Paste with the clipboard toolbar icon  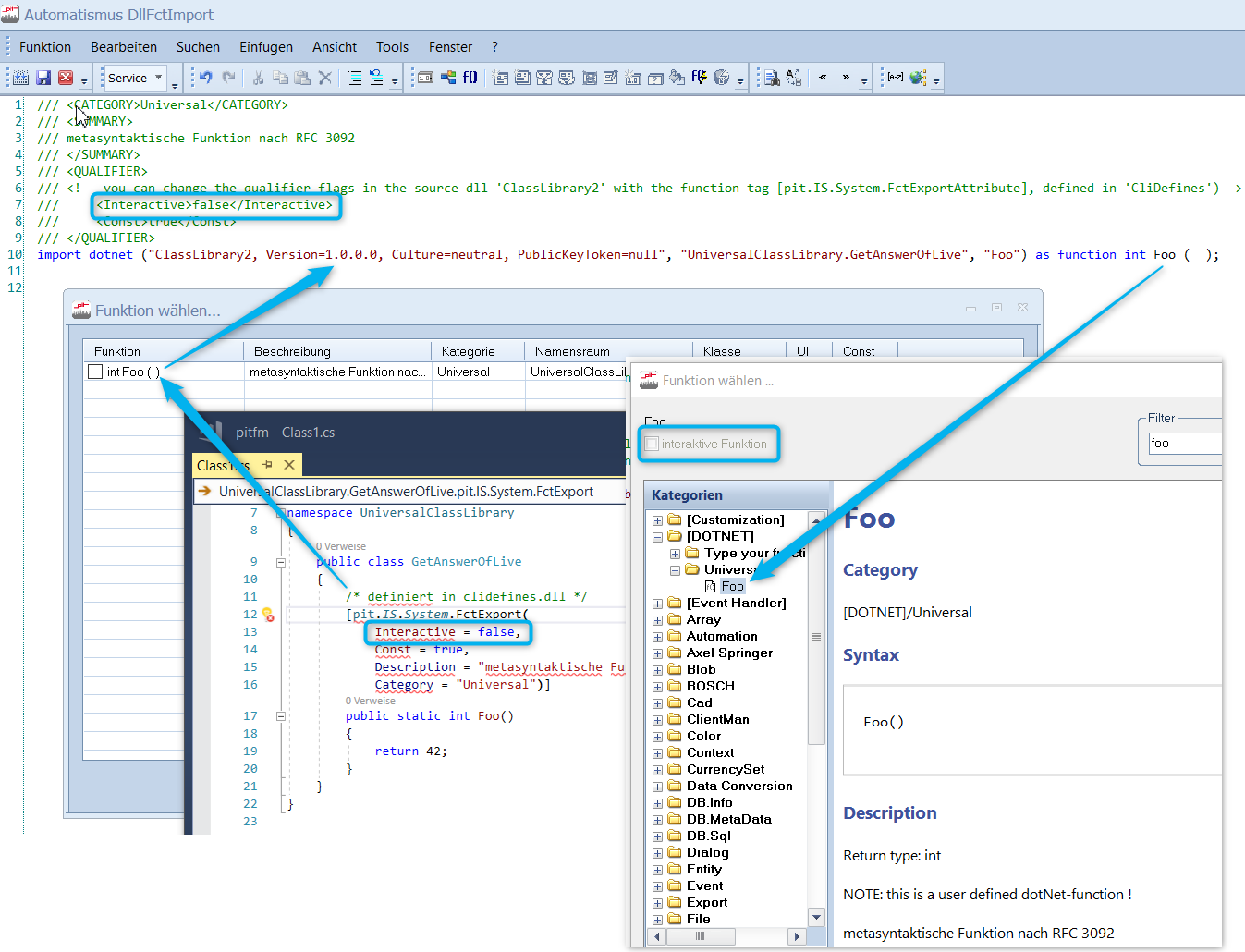302,78
